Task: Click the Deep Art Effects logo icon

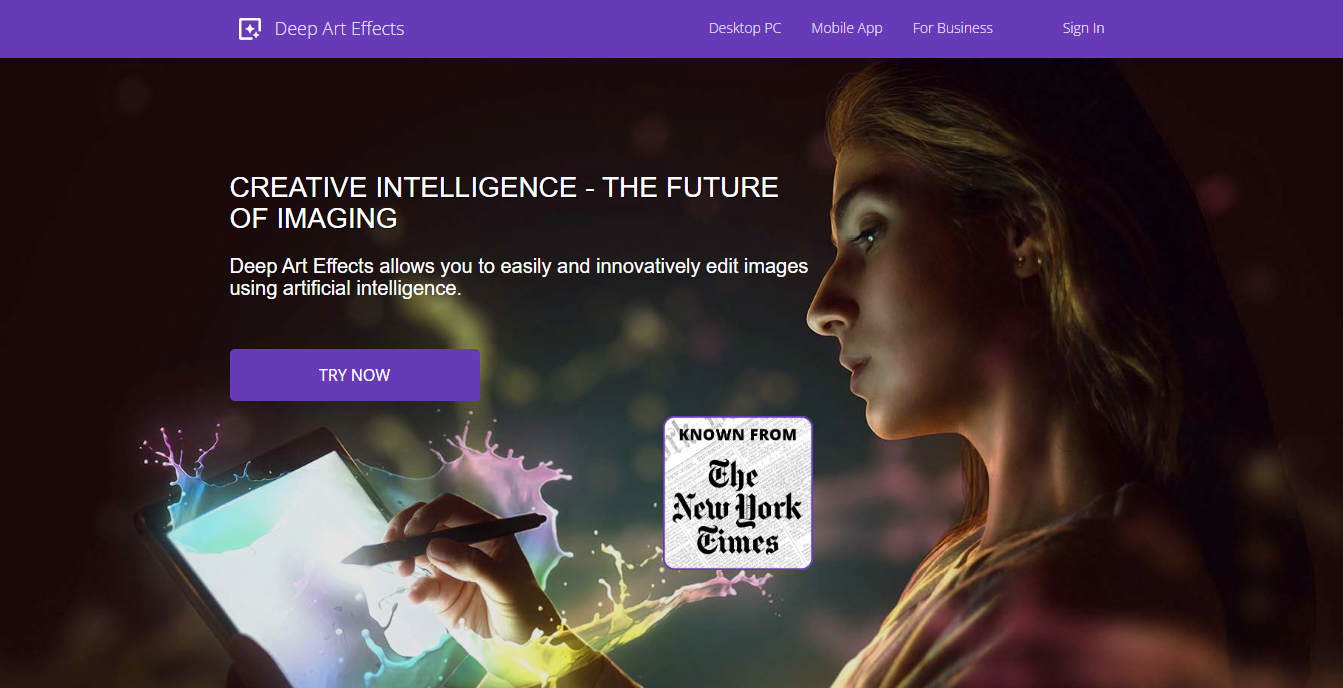Action: pyautogui.click(x=250, y=29)
